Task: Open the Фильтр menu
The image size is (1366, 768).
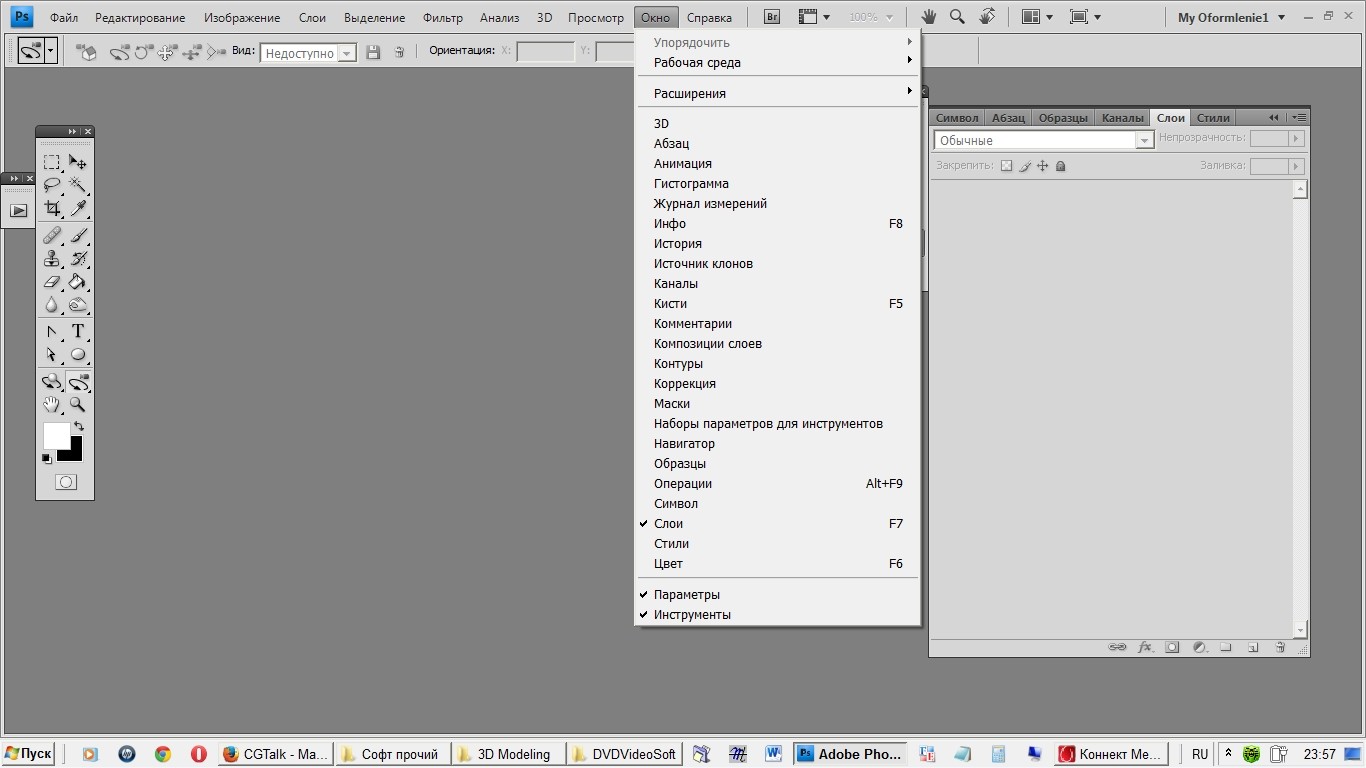Action: click(442, 18)
